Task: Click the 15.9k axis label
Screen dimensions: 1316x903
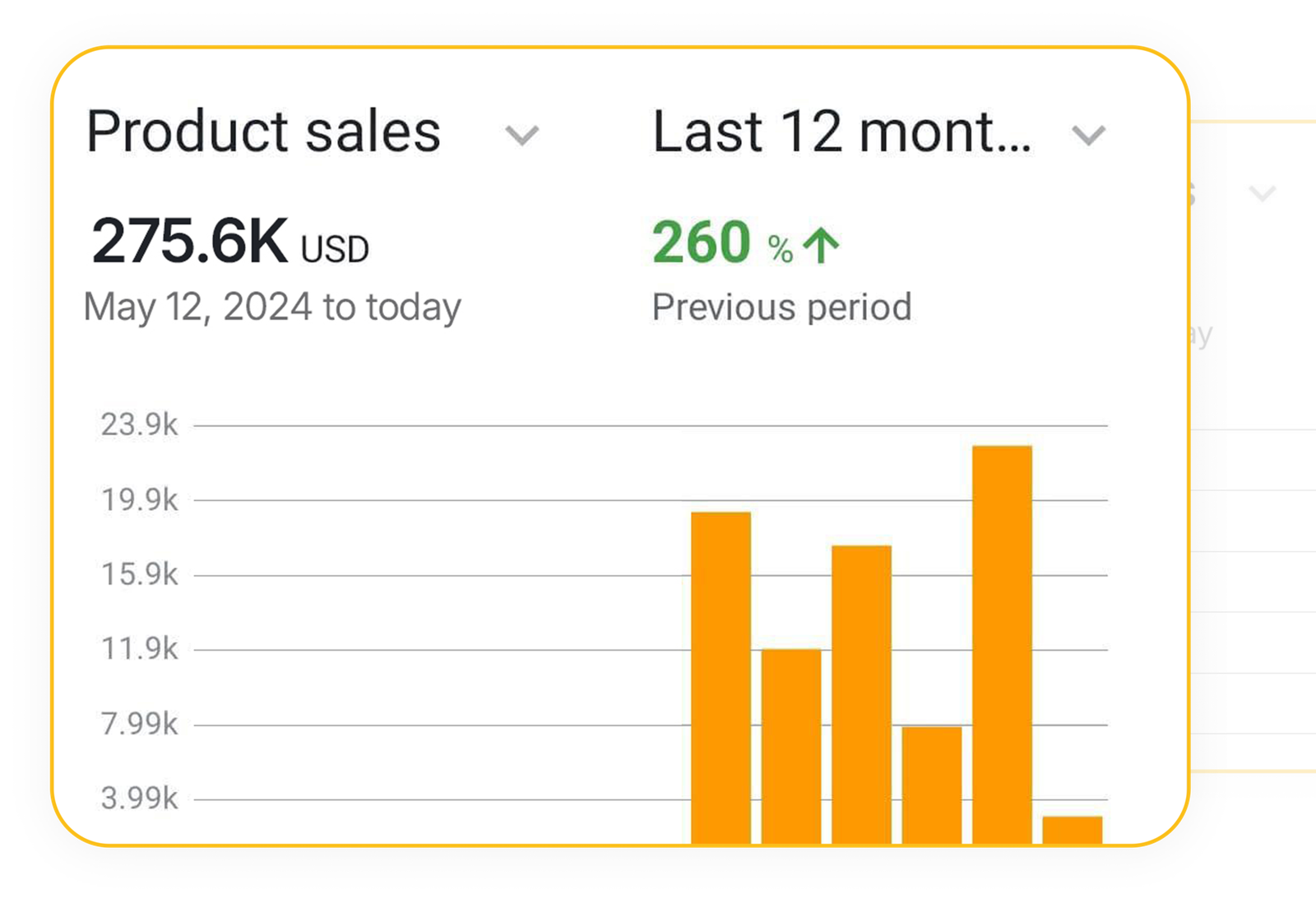Action: (x=139, y=575)
